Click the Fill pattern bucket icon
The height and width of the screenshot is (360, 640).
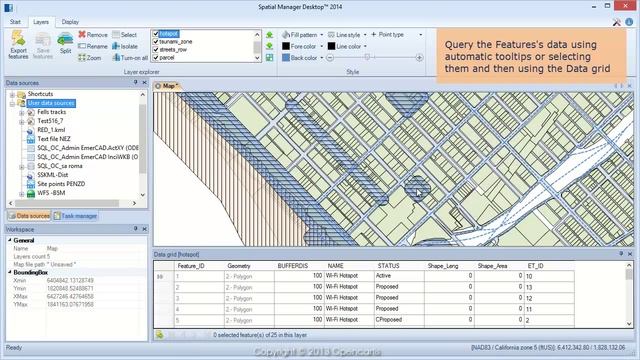[286, 35]
